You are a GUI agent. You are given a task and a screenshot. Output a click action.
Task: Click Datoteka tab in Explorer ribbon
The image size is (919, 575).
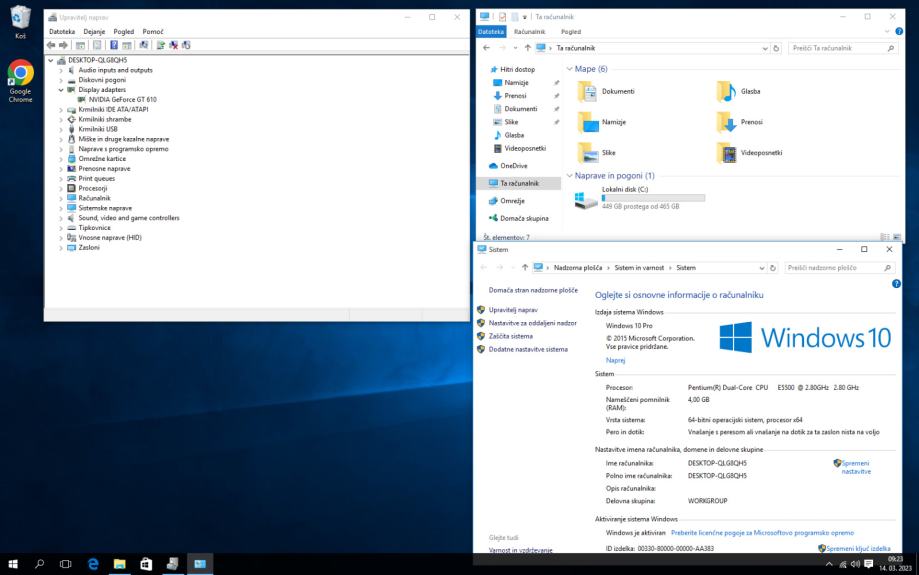491,32
